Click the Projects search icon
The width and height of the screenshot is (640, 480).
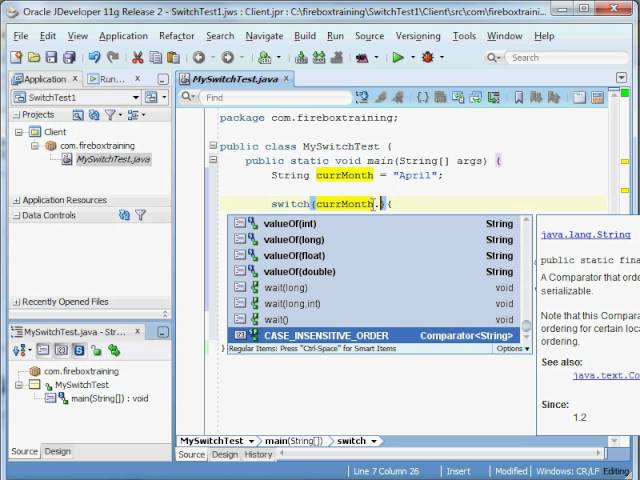coord(78,115)
